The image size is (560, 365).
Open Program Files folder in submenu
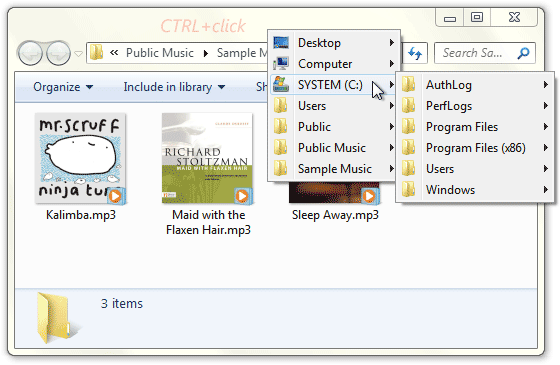pyautogui.click(x=475, y=127)
